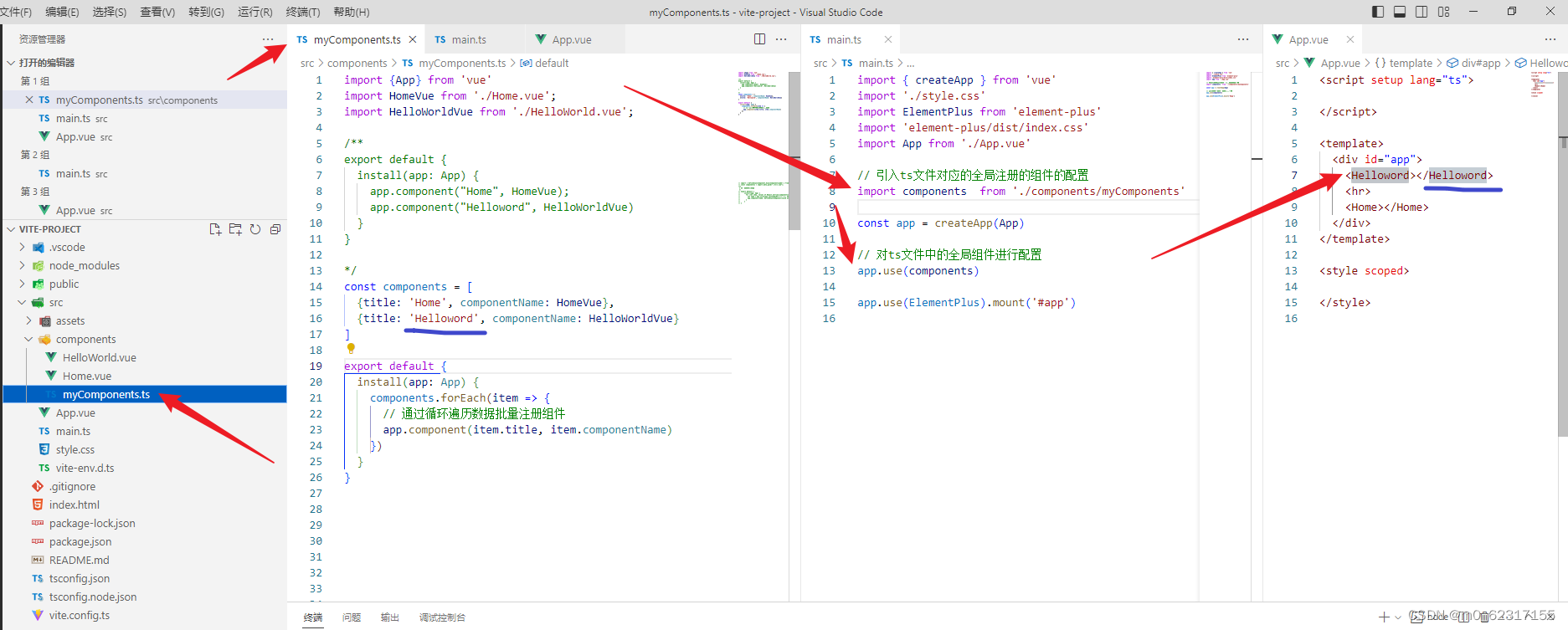
Task: Open the 文件(F) menu
Action: point(16,12)
